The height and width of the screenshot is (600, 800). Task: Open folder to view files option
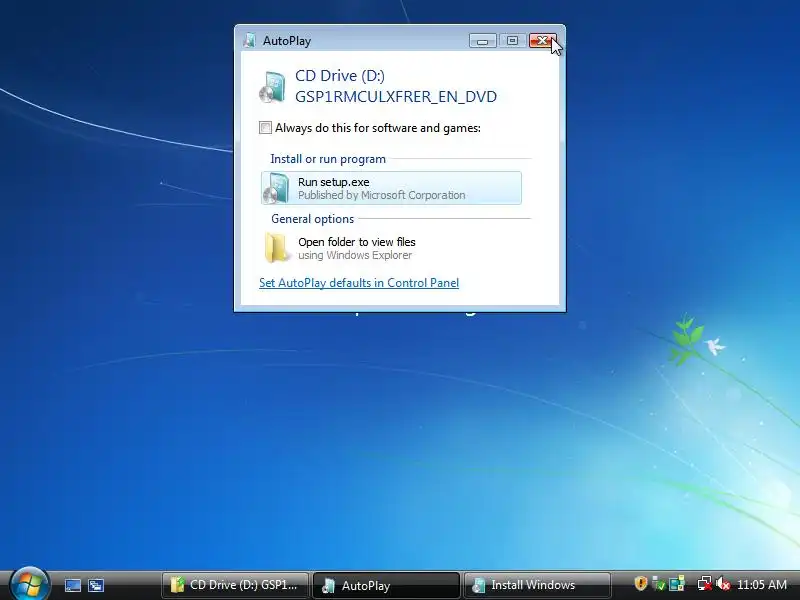[391, 248]
